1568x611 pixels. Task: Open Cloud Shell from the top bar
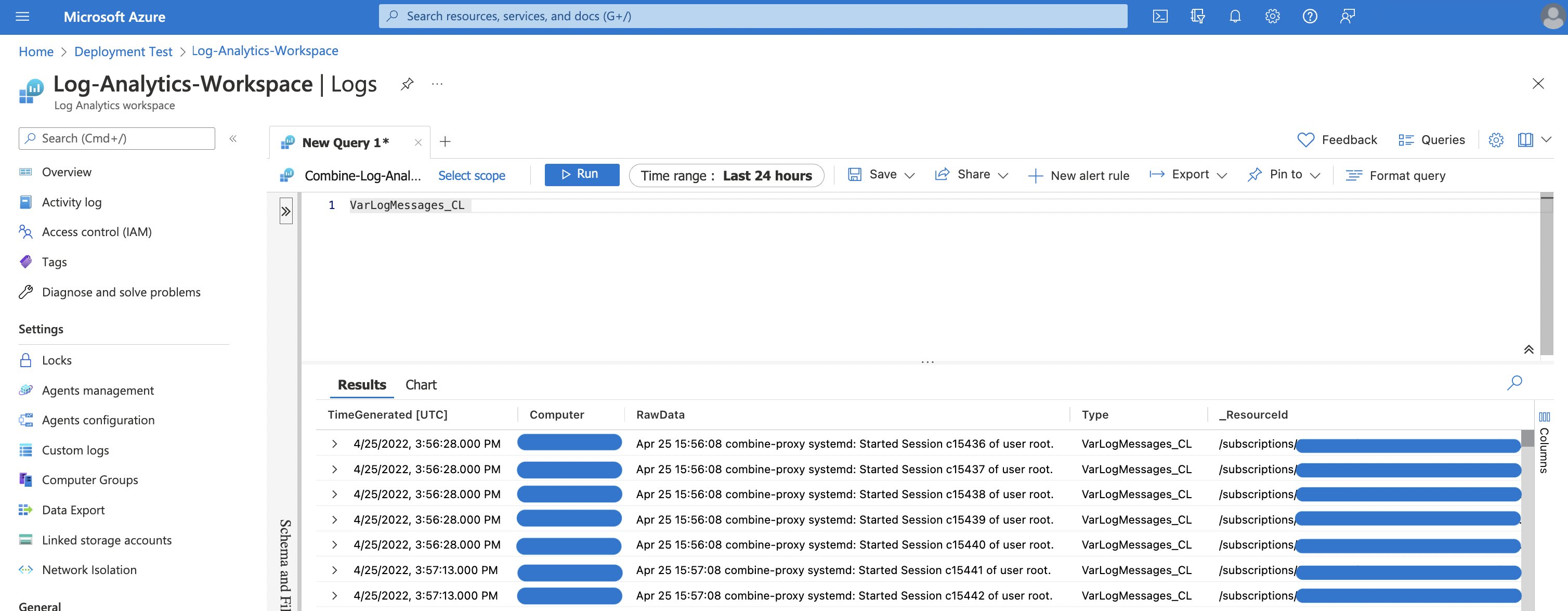click(1160, 17)
